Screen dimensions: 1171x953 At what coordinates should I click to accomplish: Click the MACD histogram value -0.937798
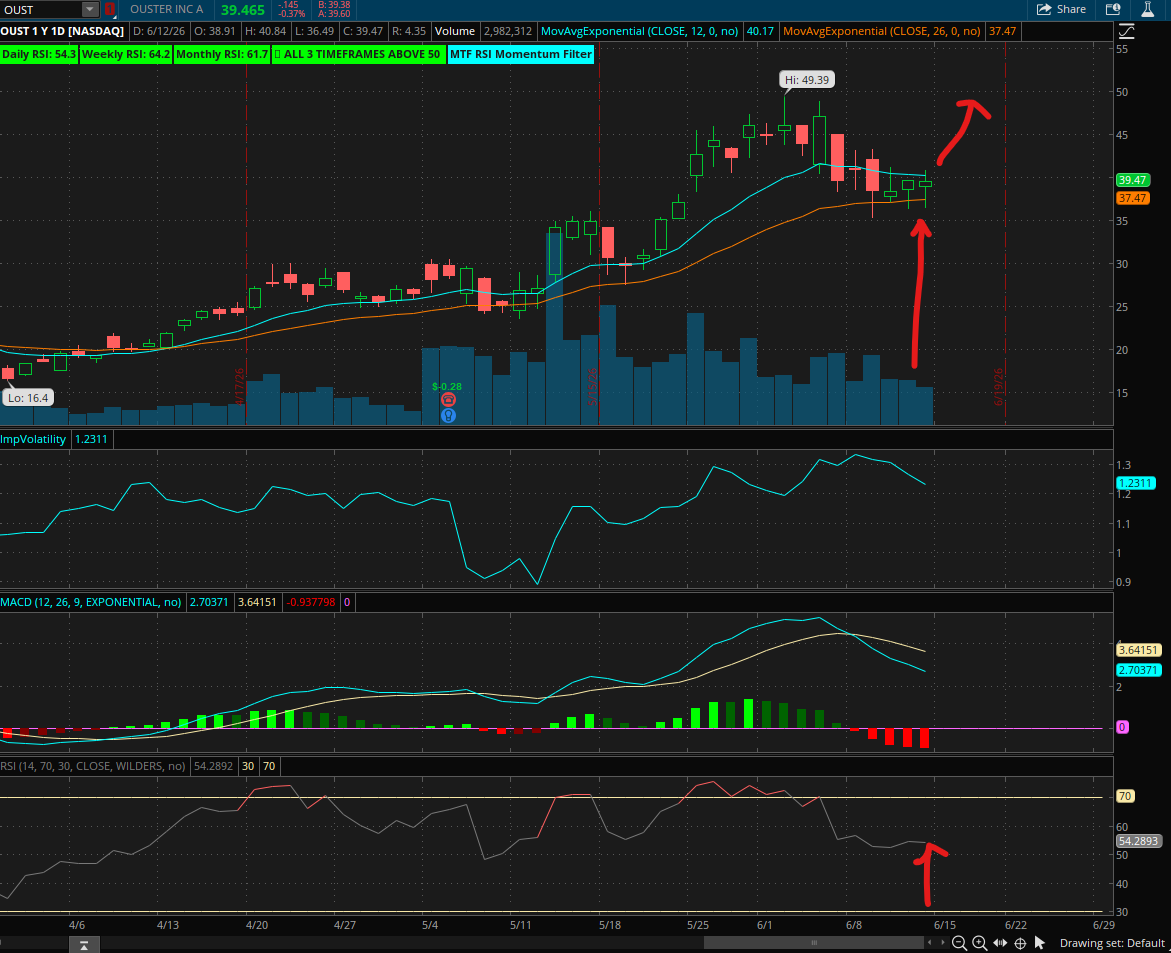tap(311, 602)
